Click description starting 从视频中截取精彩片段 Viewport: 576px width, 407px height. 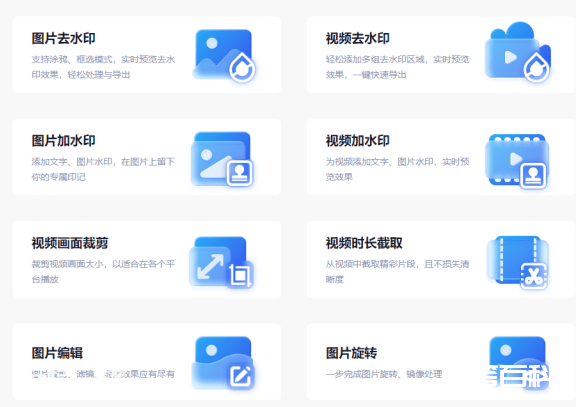pyautogui.click(x=397, y=271)
